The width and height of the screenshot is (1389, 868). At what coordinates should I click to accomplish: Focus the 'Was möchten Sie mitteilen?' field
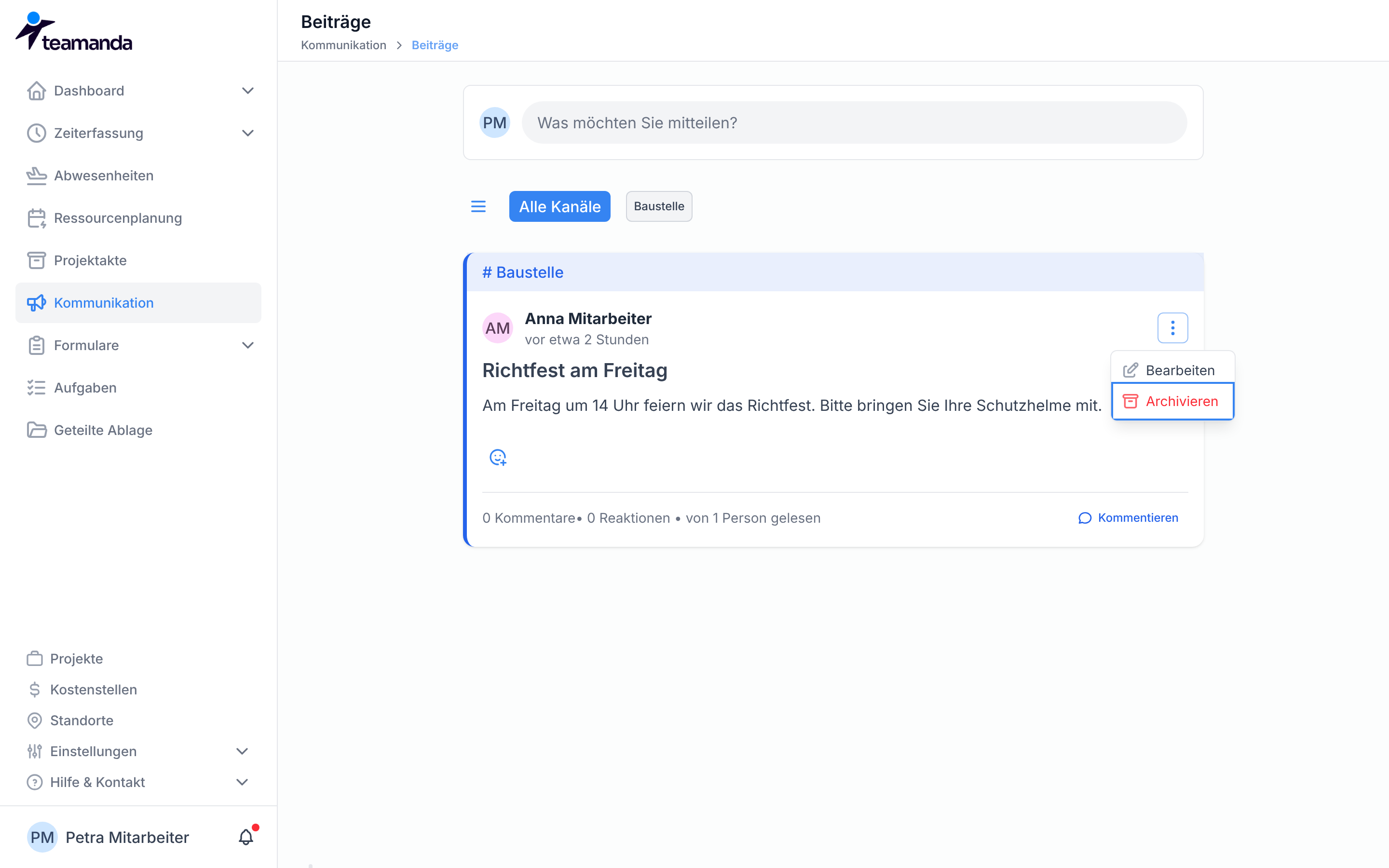(854, 123)
